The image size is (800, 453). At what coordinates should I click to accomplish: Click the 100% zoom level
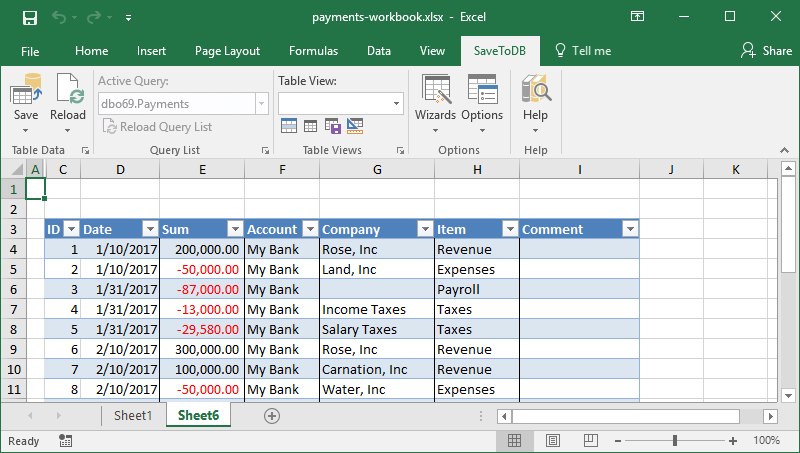pyautogui.click(x=767, y=441)
